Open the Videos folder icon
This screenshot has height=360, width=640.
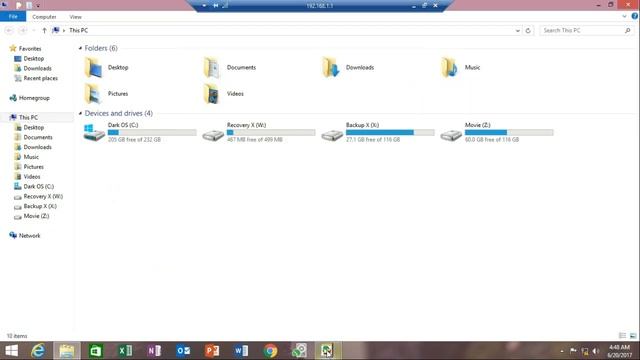pos(212,93)
